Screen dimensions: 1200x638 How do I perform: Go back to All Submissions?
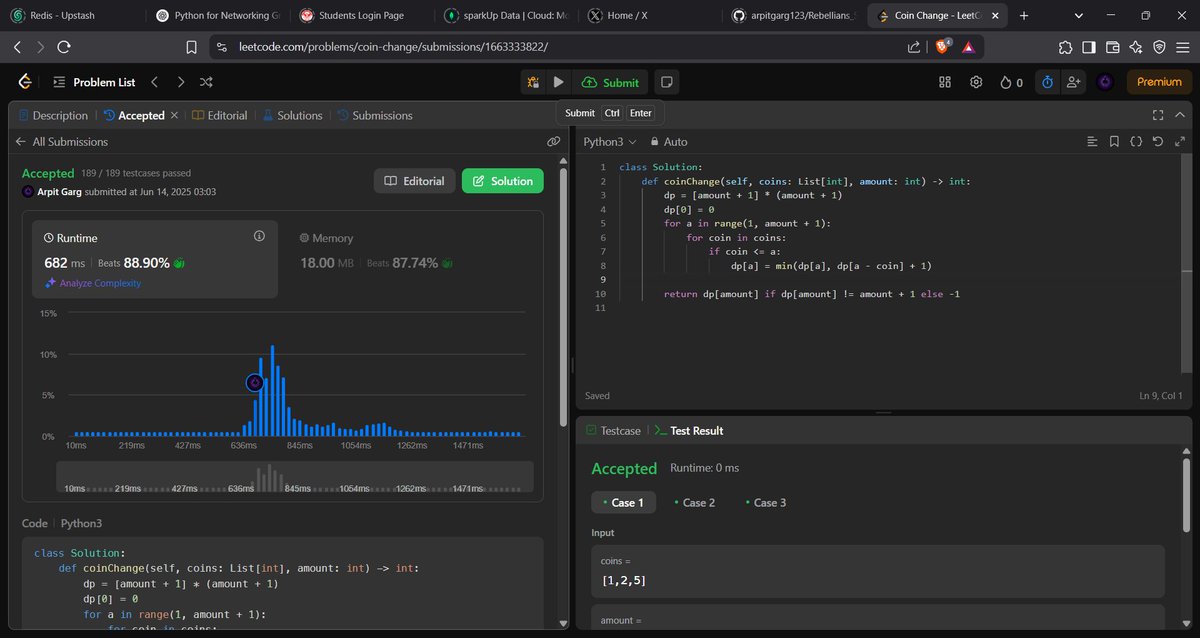tap(62, 142)
